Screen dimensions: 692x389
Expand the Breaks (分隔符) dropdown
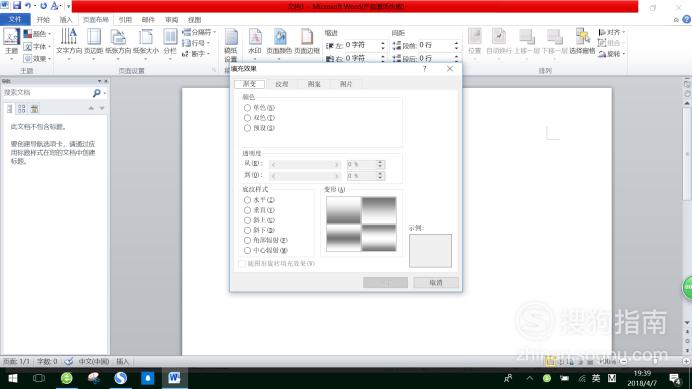pos(199,32)
